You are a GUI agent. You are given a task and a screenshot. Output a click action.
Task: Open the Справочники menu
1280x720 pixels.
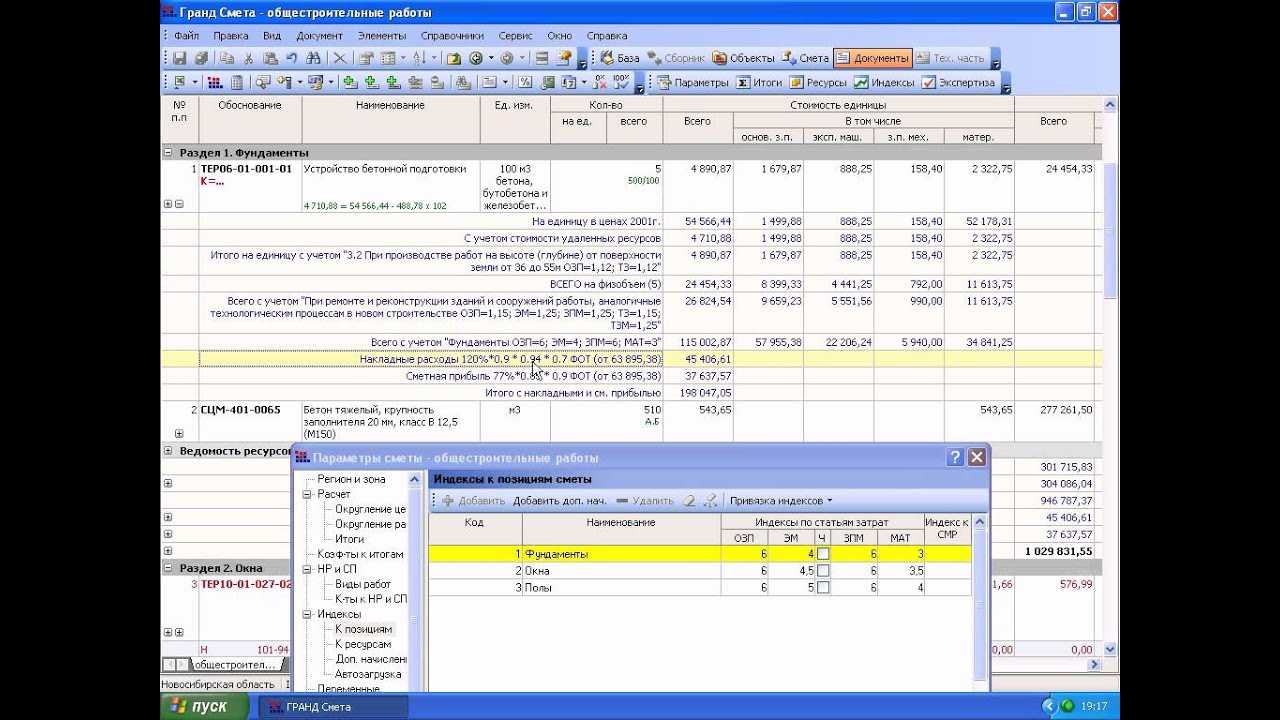(452, 35)
